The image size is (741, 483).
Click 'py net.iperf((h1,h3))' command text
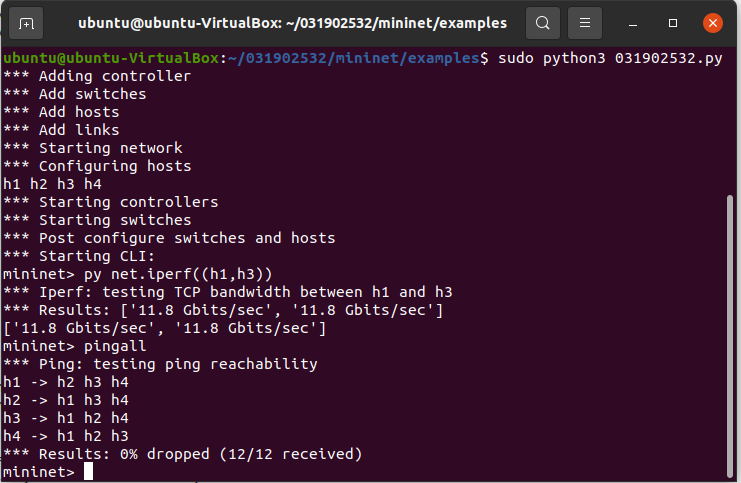(x=178, y=274)
